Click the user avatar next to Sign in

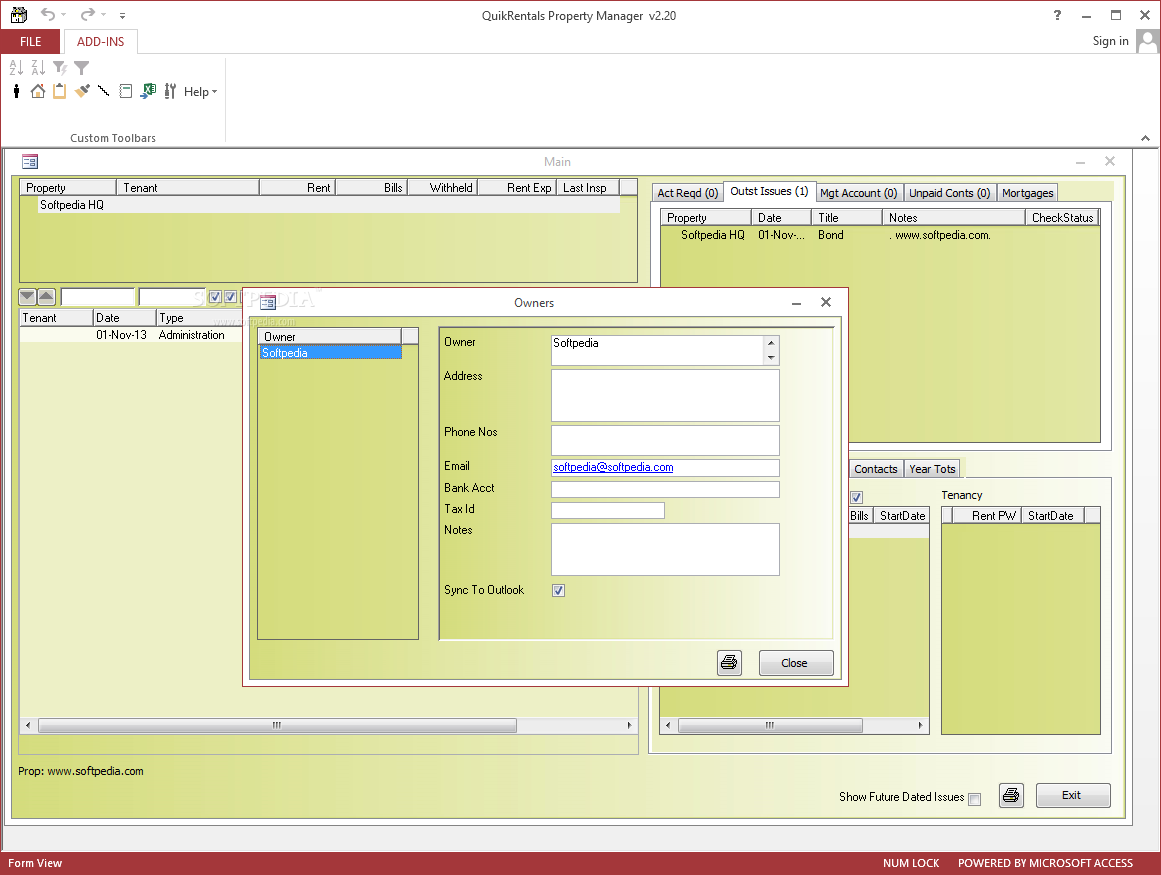point(1147,41)
